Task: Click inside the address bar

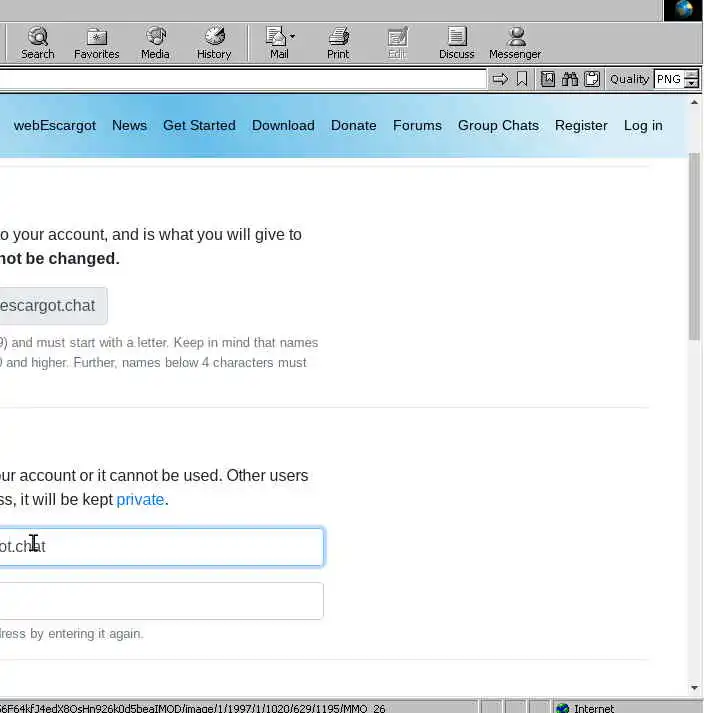Action: [x=243, y=79]
